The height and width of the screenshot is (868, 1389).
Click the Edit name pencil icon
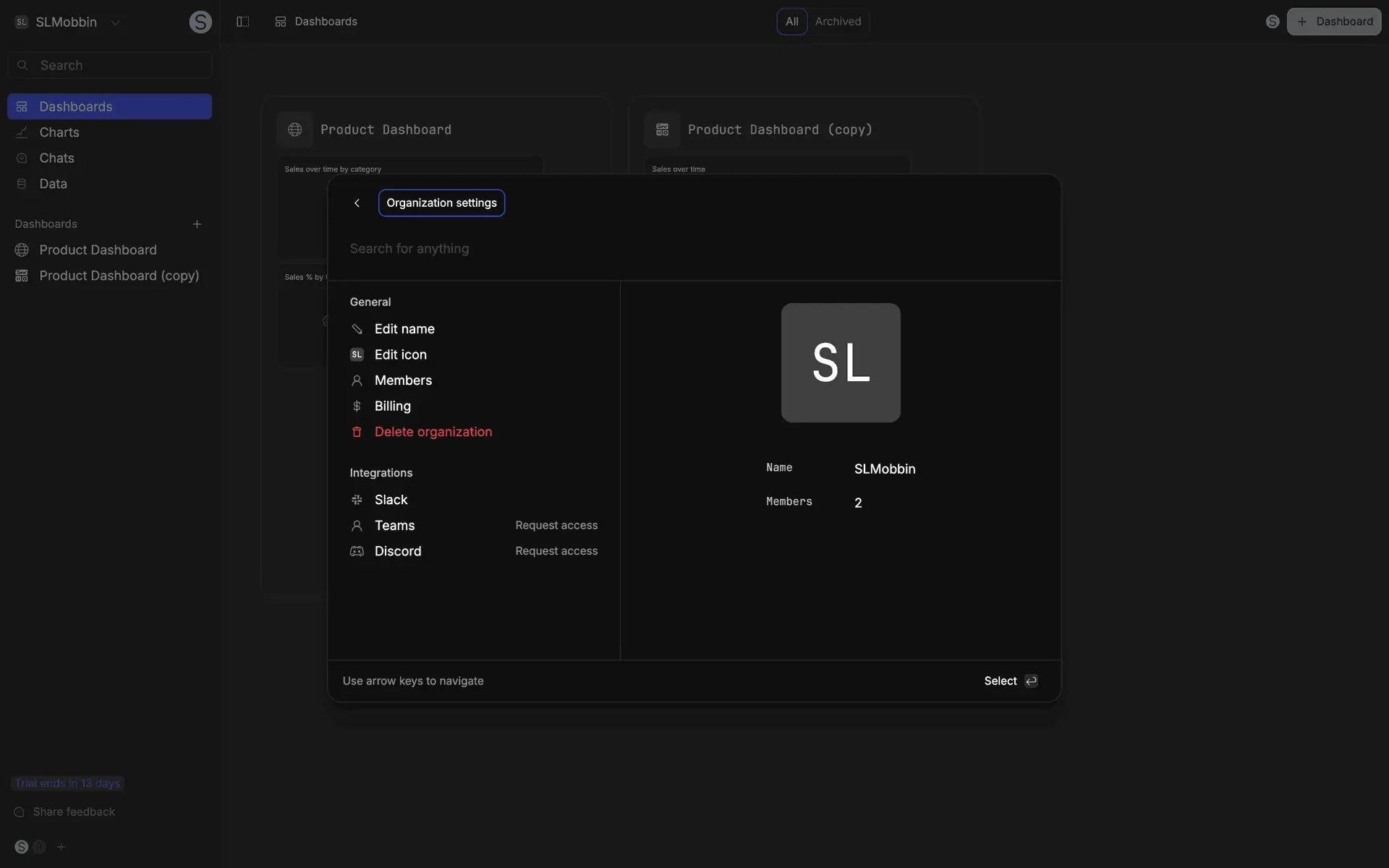[x=357, y=329]
